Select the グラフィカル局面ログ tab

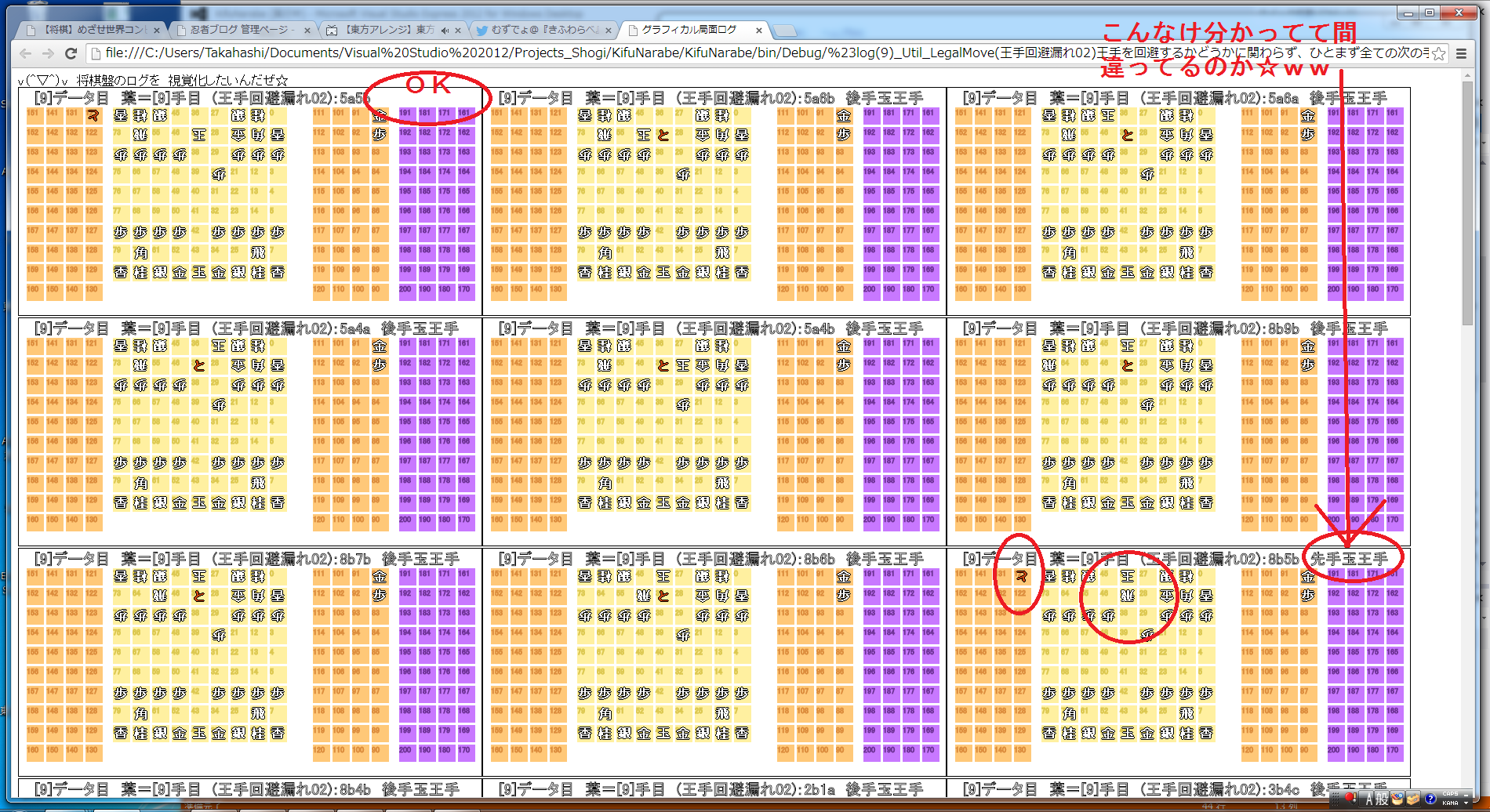pyautogui.click(x=692, y=30)
